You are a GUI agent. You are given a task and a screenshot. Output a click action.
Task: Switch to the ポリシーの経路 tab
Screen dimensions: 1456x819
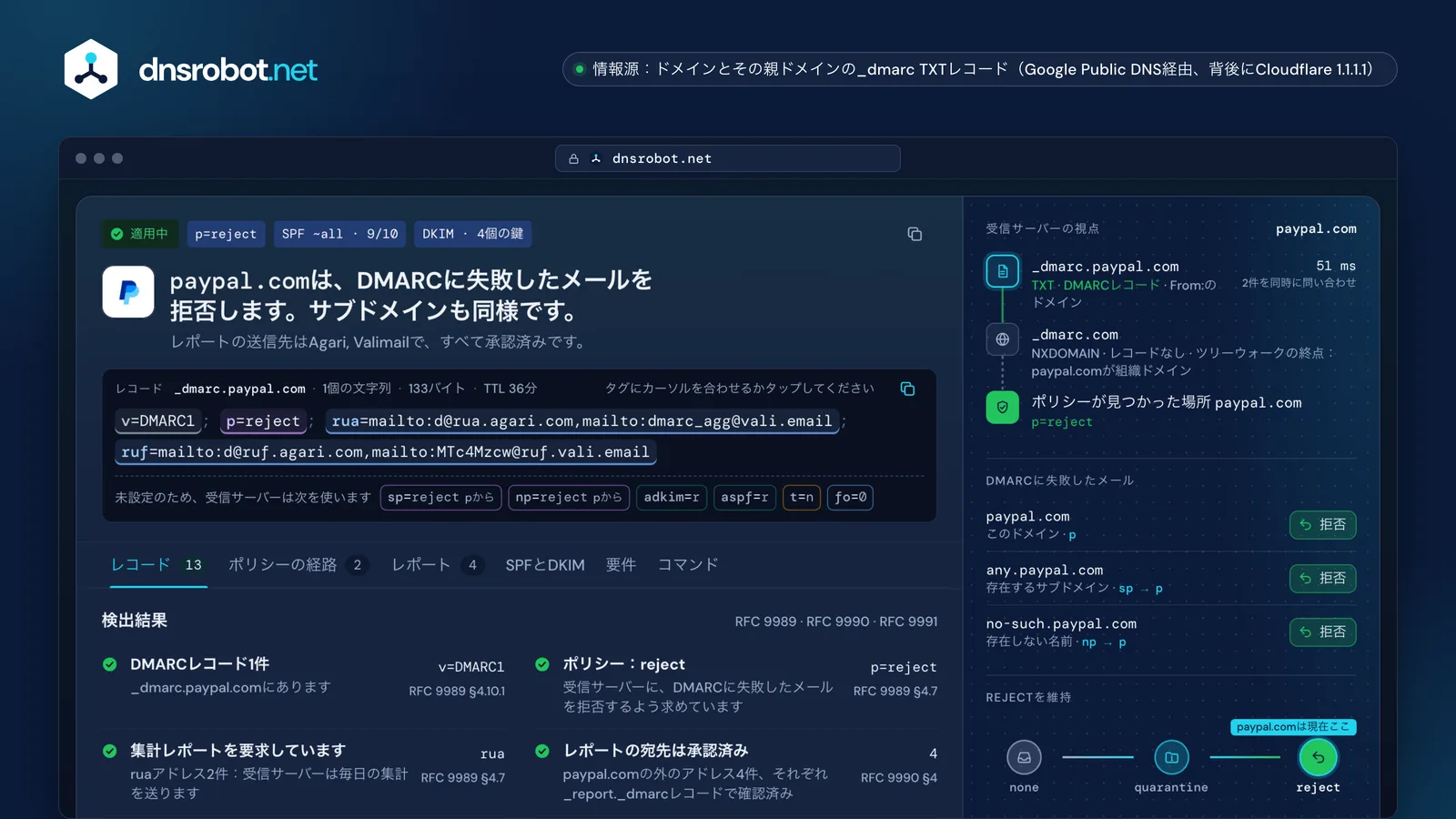[298, 565]
